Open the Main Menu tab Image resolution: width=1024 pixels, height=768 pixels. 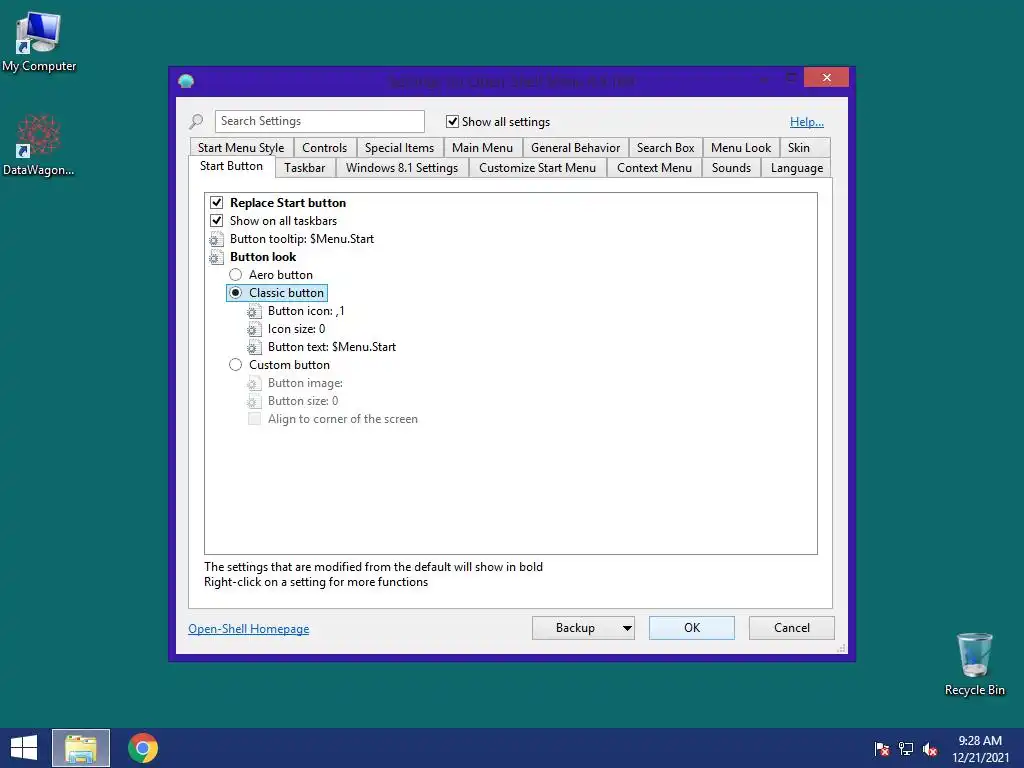pos(483,148)
